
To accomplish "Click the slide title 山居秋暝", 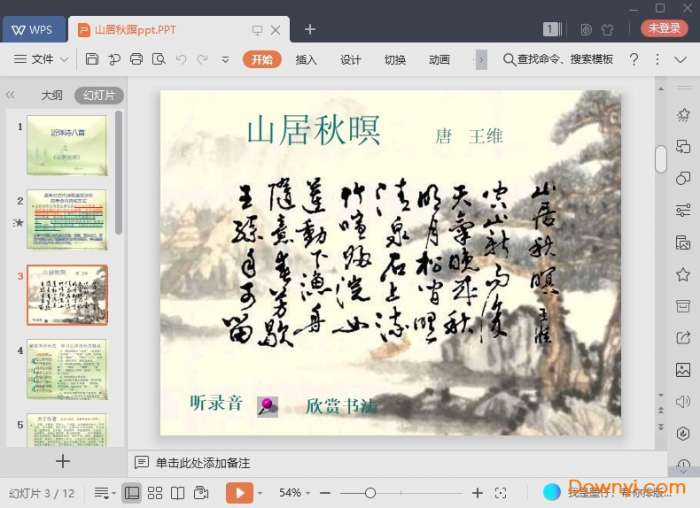I will pos(313,130).
